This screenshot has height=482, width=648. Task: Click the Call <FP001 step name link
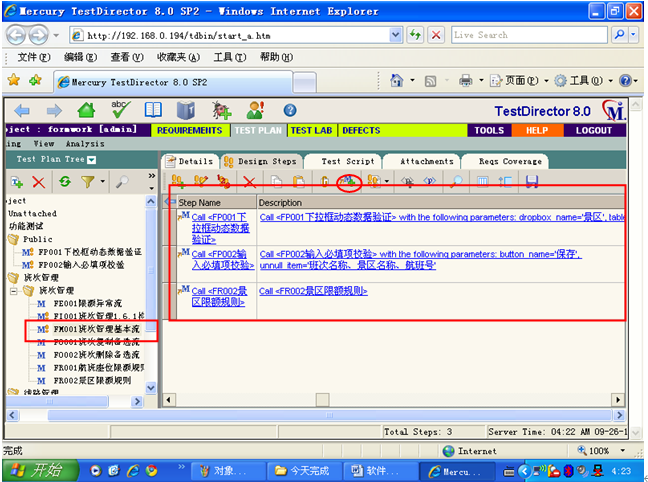[220, 228]
